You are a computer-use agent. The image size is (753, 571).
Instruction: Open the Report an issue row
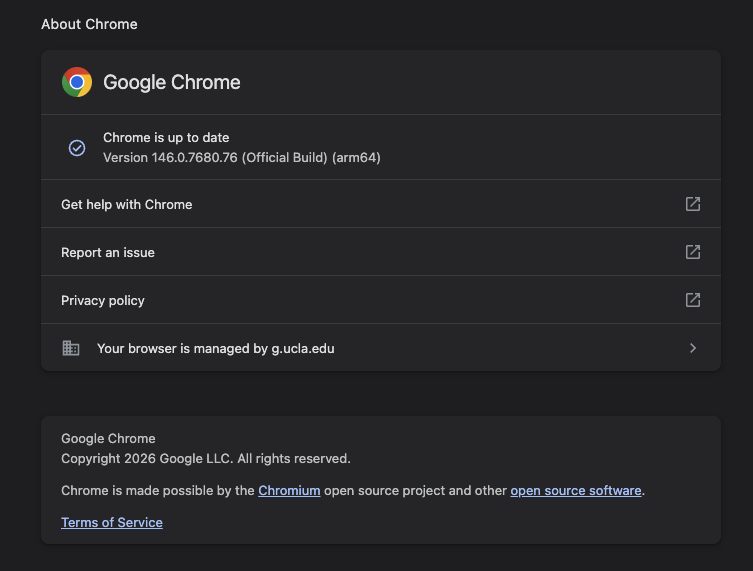(381, 252)
